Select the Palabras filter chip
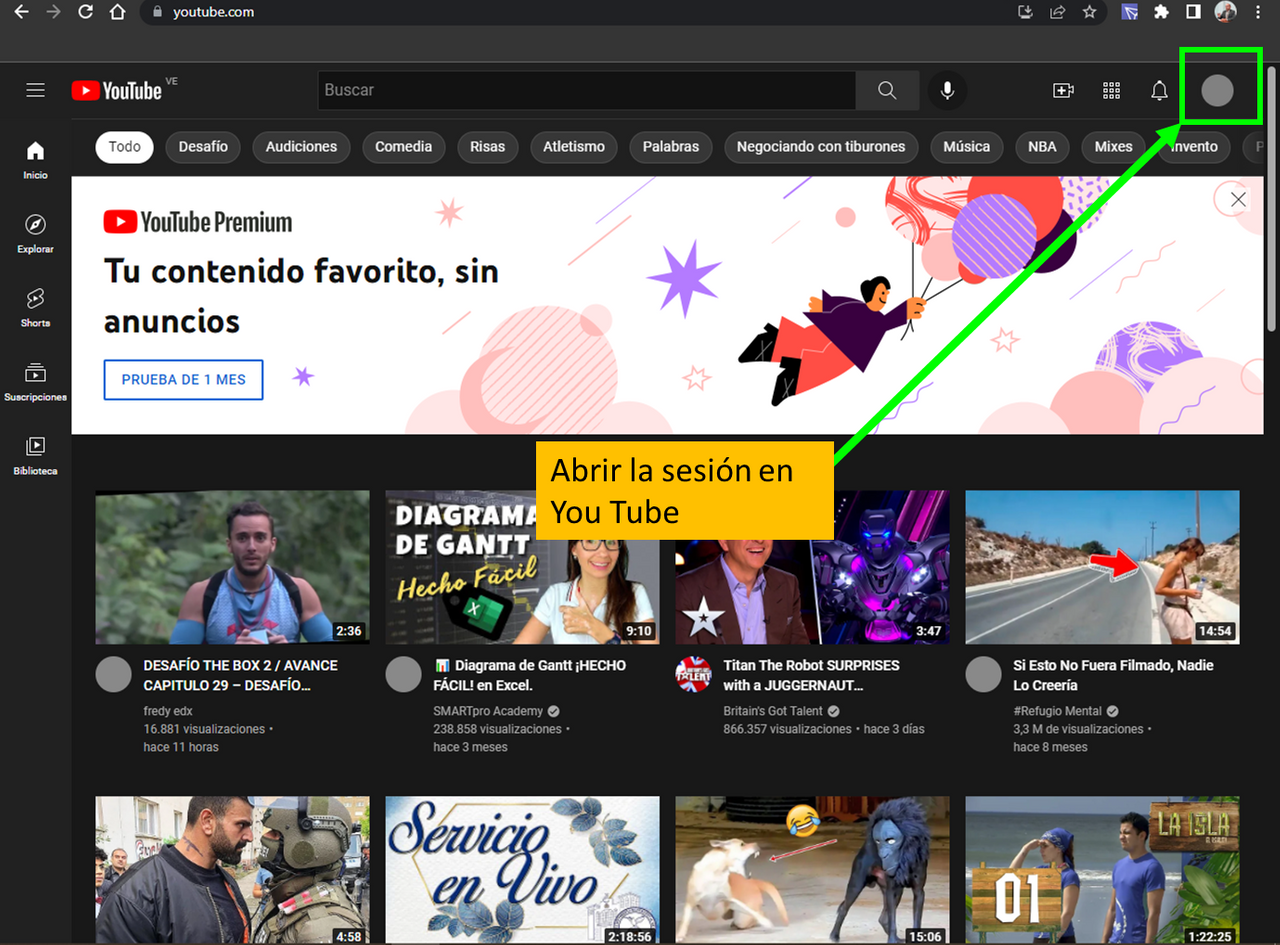Viewport: 1280px width, 945px height. [671, 147]
